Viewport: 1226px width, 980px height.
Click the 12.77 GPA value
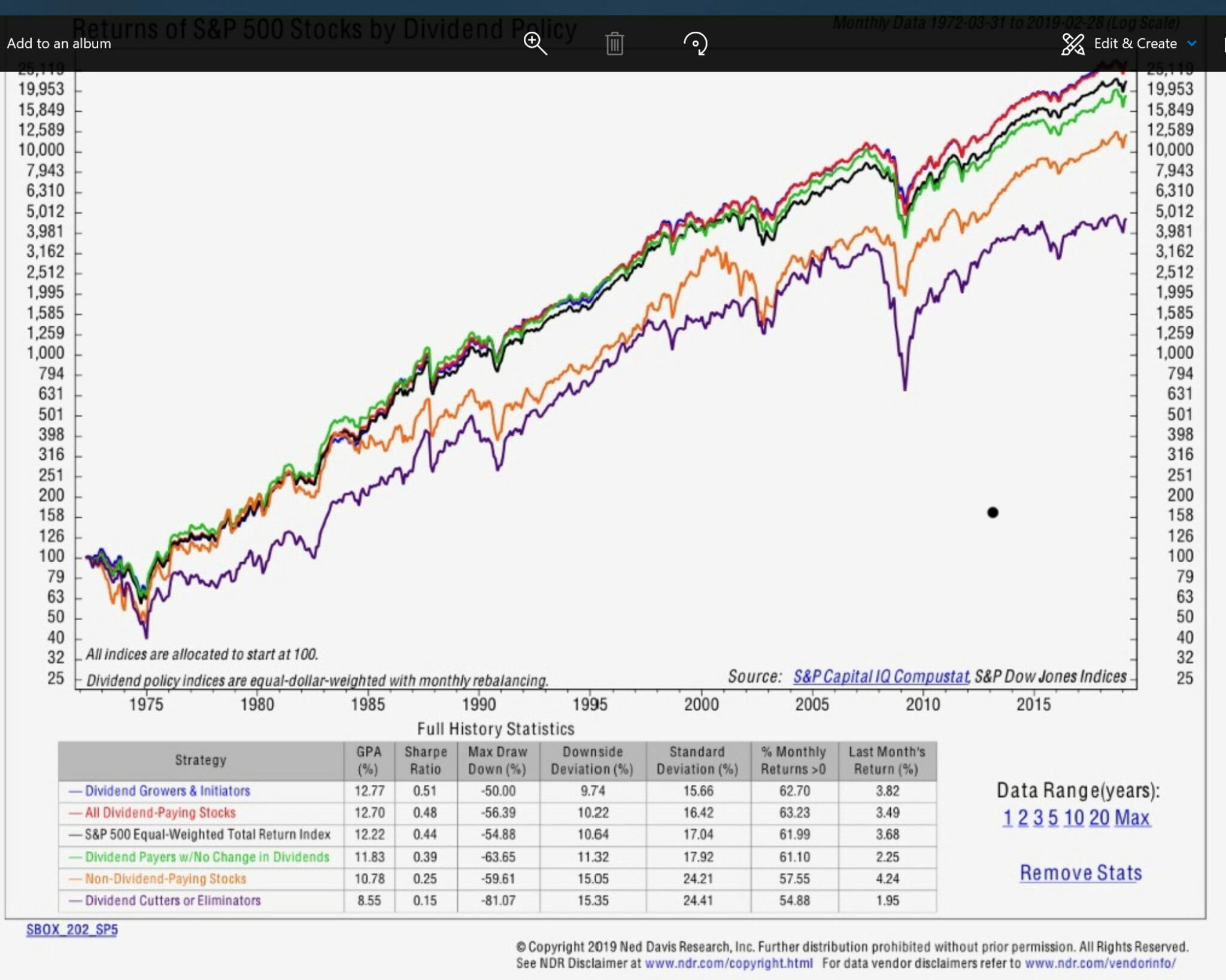369,791
